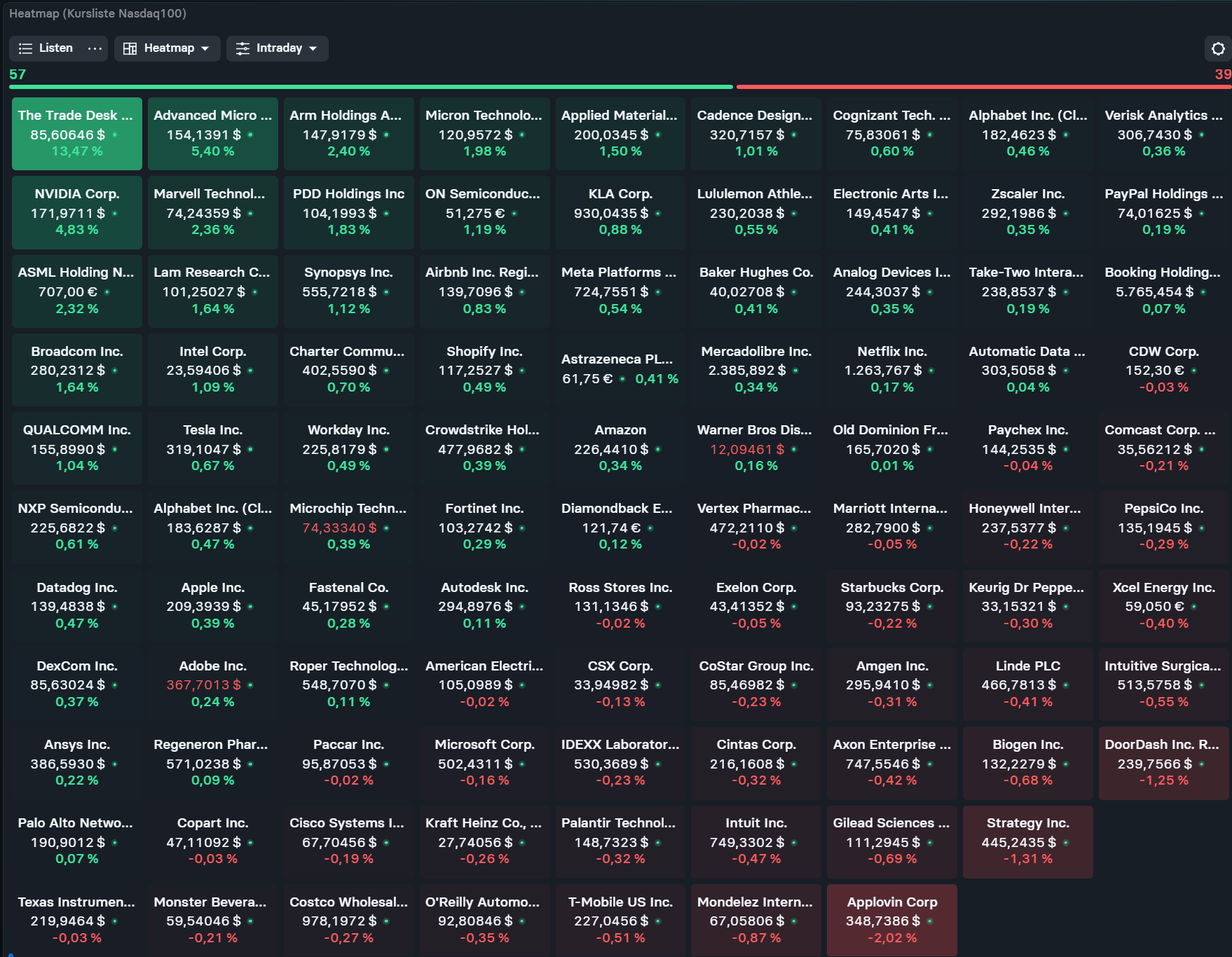Open the ASML Holding tile
1232x957 pixels.
[77, 291]
